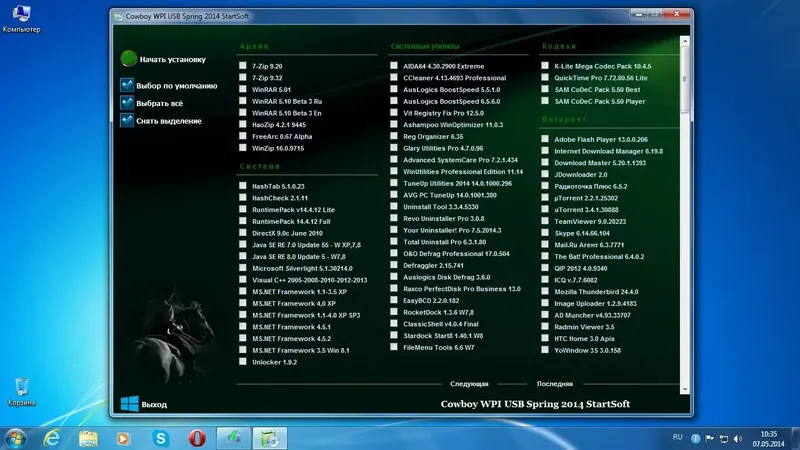The height and width of the screenshot is (450, 800).
Task: Enable the DirectX 9.0c June 2010 checkbox
Action: pos(243,233)
